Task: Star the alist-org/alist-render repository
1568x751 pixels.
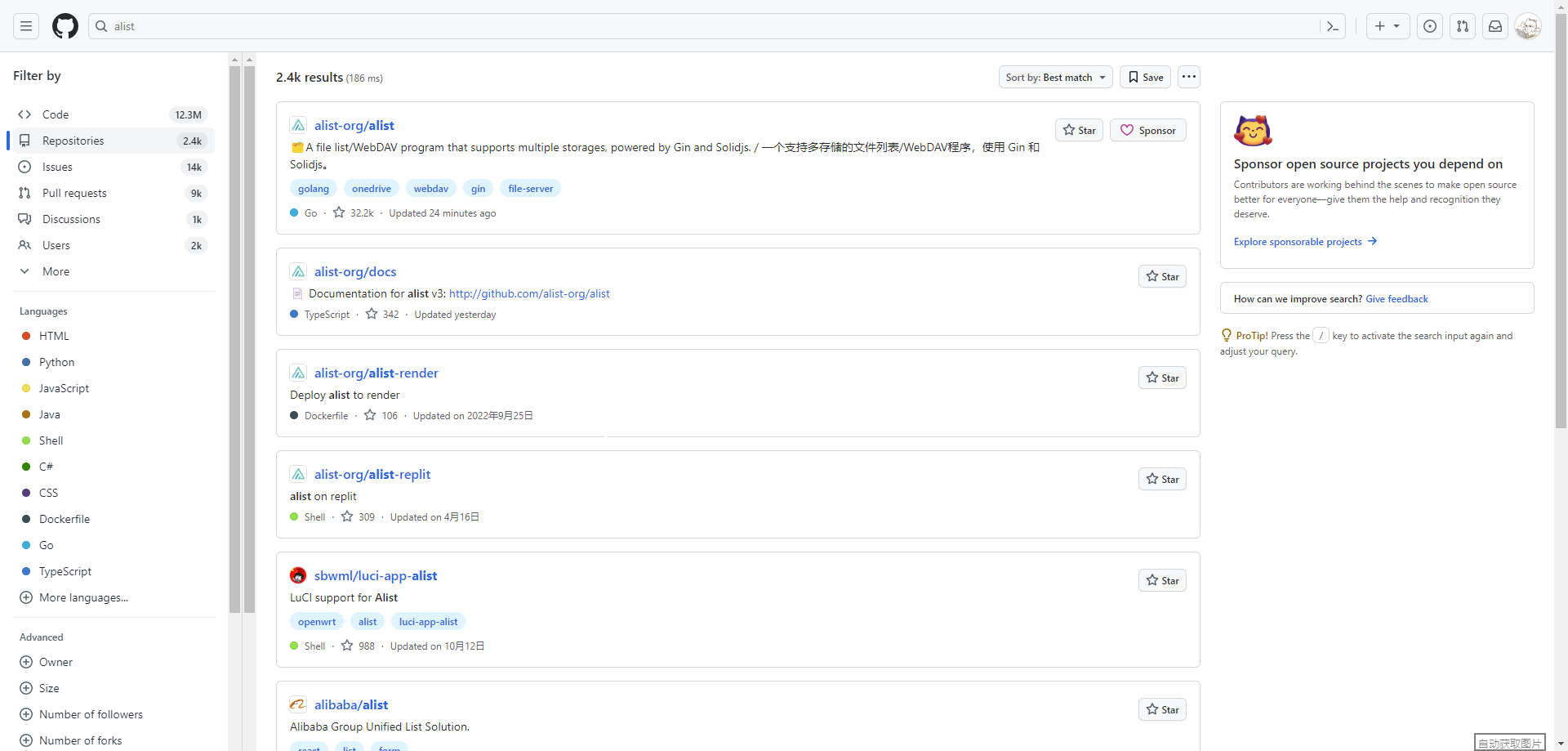Action: (x=1162, y=378)
